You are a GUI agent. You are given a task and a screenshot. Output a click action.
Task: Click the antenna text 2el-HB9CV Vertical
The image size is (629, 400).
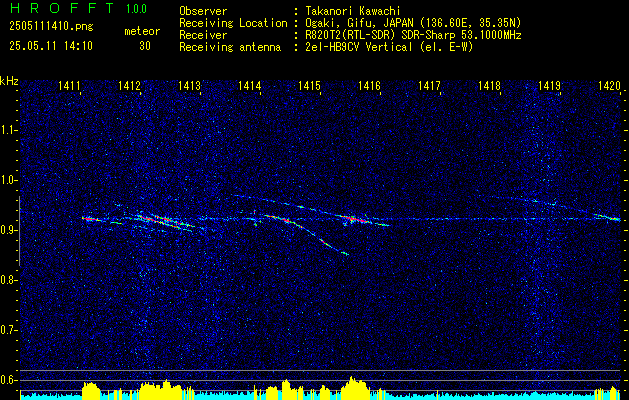357,47
